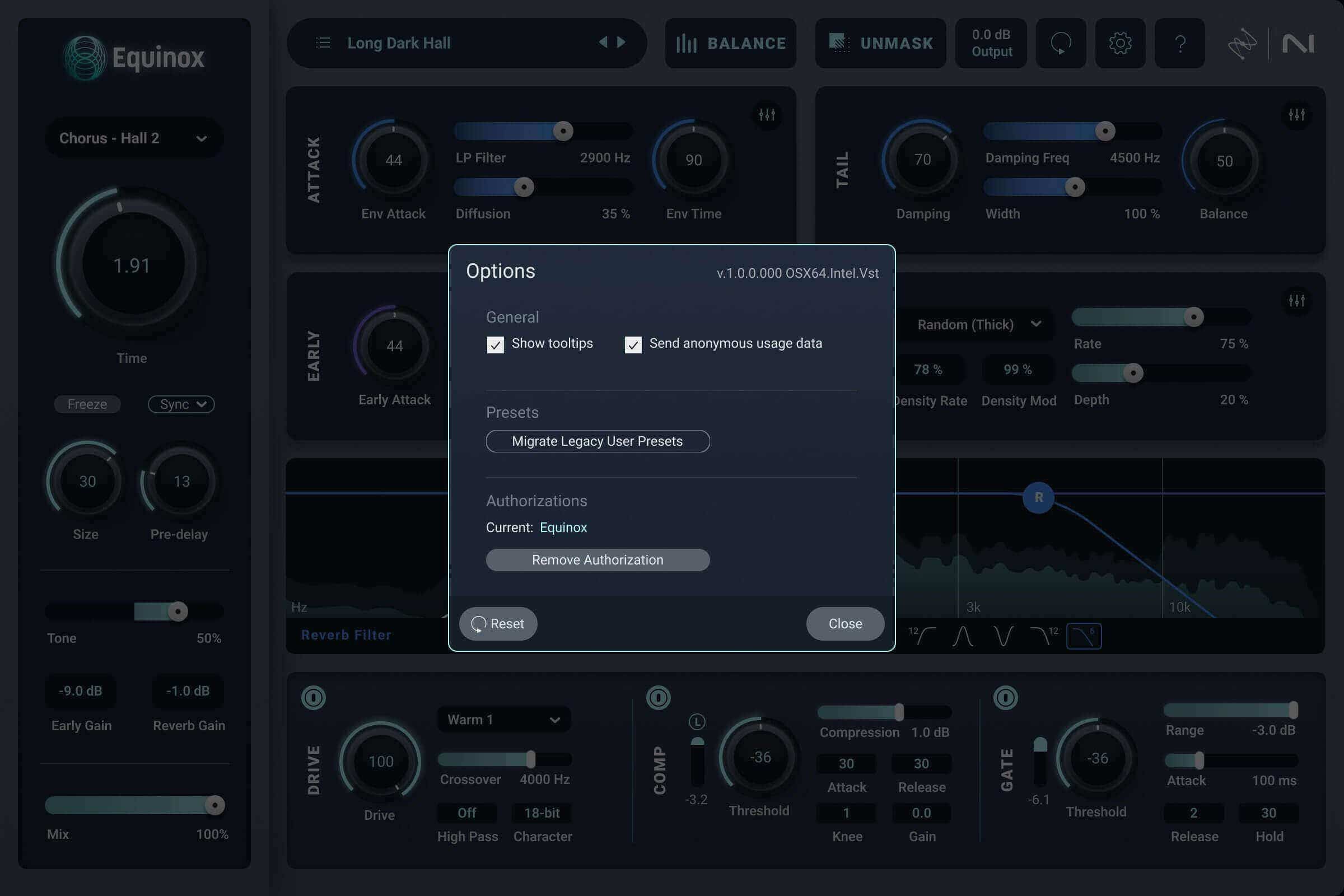Click Migrate Legacy User Presets
This screenshot has height=896, width=1344.
coord(598,441)
